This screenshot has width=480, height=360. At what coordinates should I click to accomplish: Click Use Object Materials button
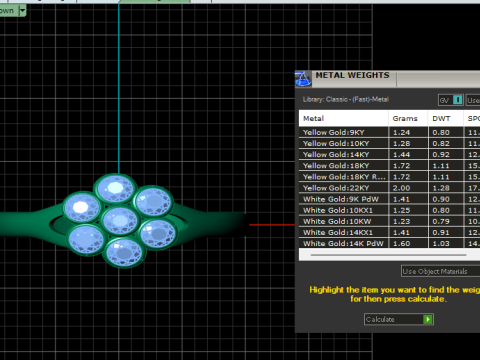(x=440, y=271)
